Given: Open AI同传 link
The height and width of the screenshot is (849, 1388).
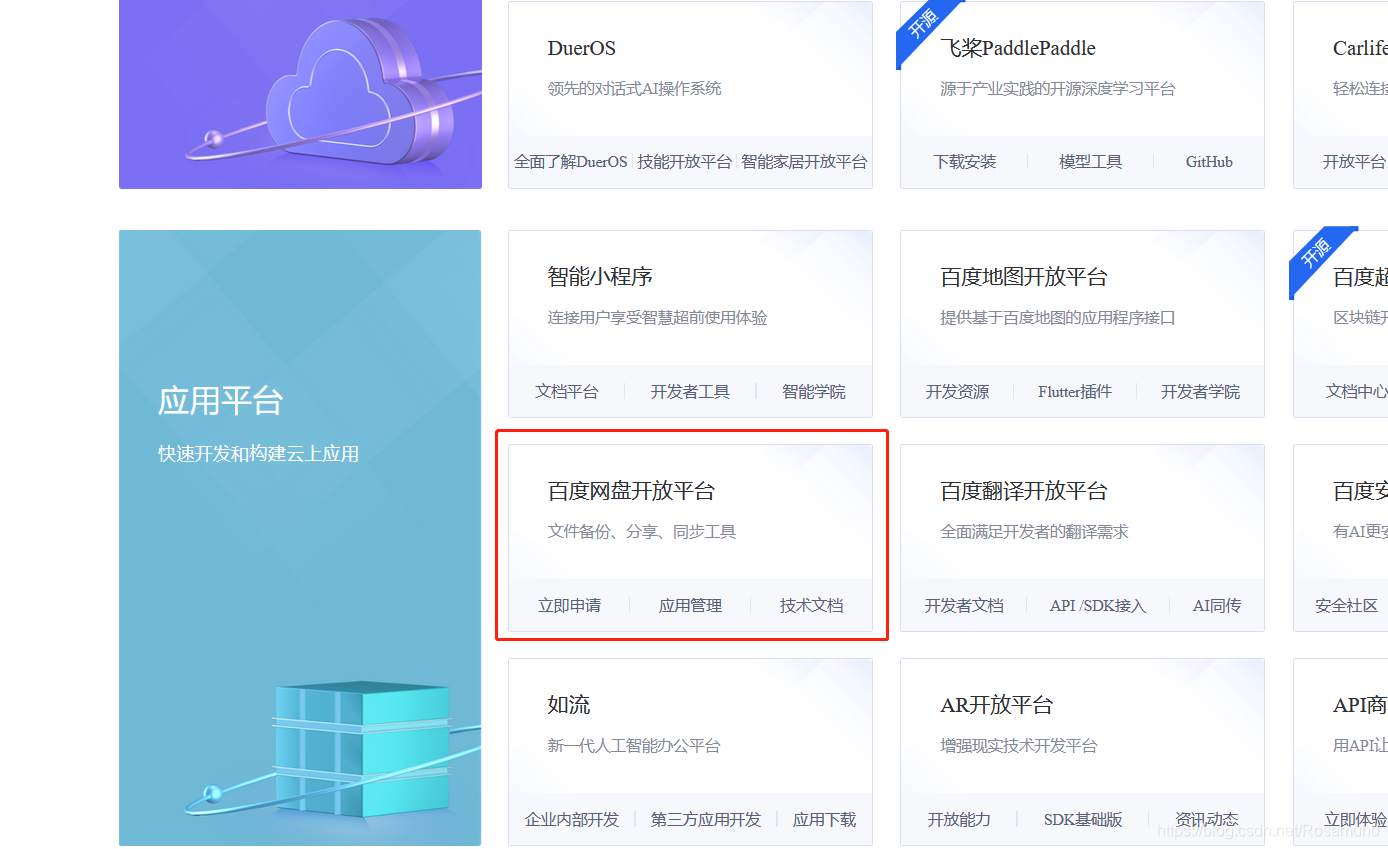Looking at the screenshot, I should [x=1217, y=606].
